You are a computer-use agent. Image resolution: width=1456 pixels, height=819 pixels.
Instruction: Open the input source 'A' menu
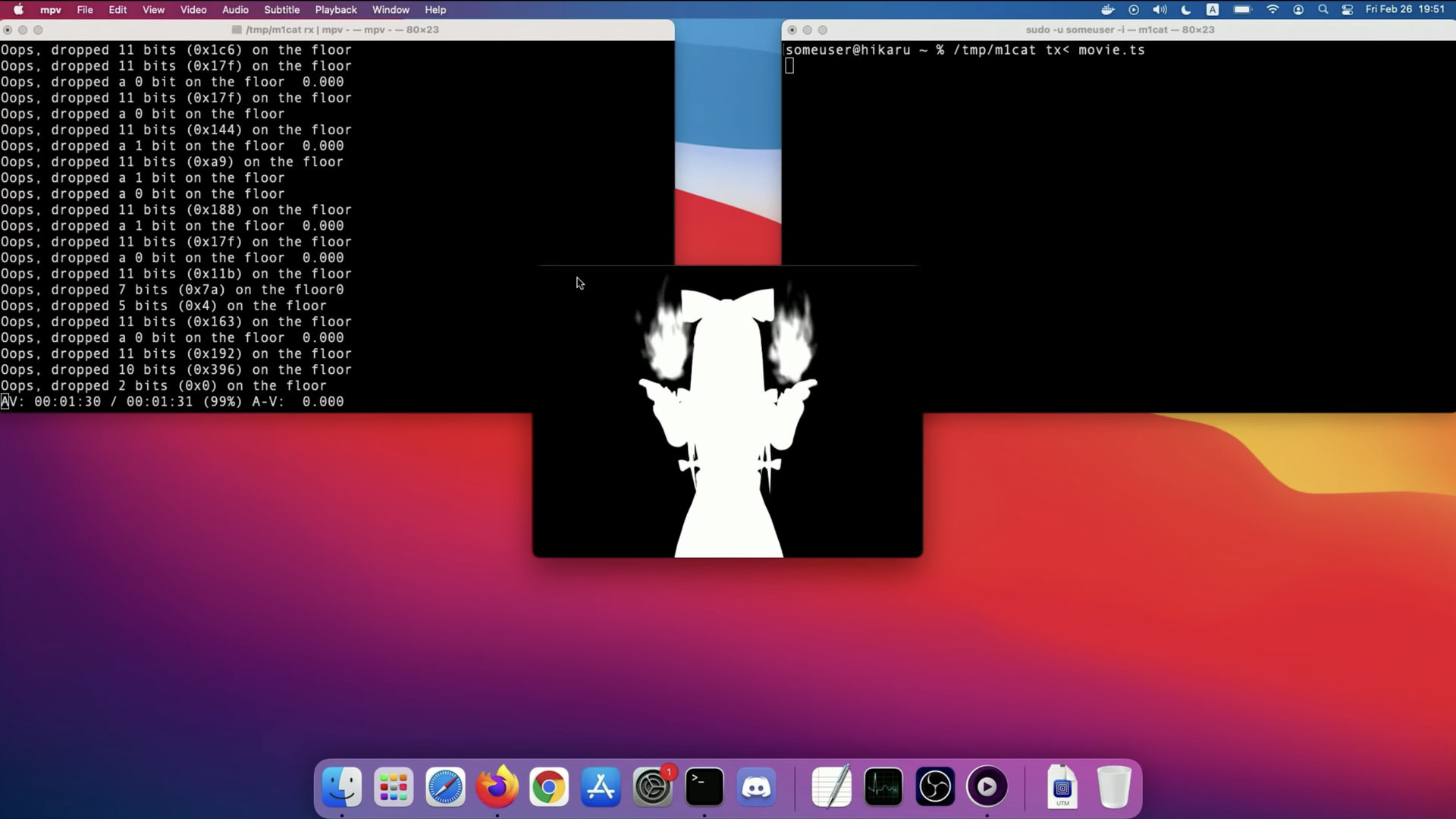point(1213,10)
